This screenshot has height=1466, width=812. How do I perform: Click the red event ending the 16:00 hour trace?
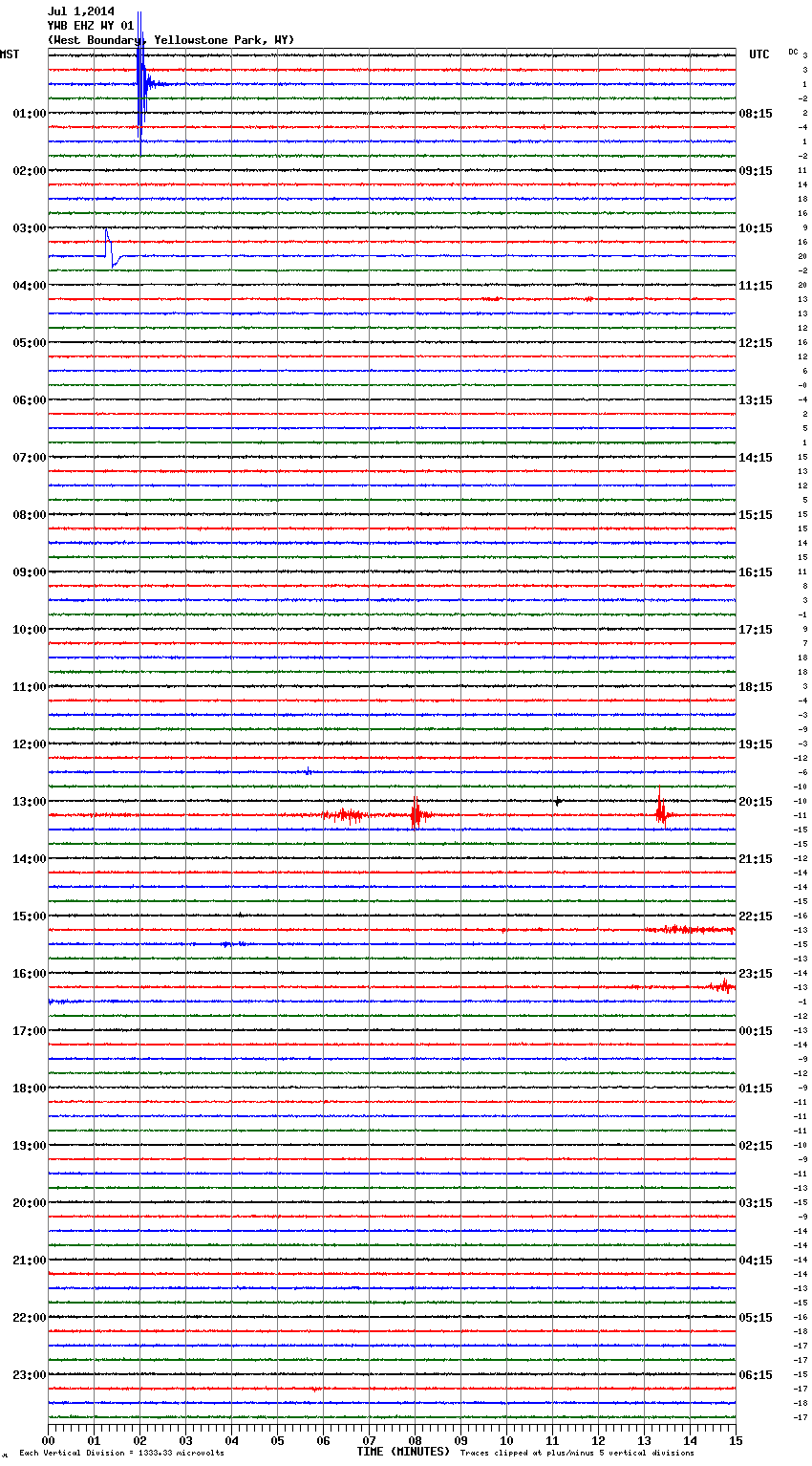coord(723,985)
